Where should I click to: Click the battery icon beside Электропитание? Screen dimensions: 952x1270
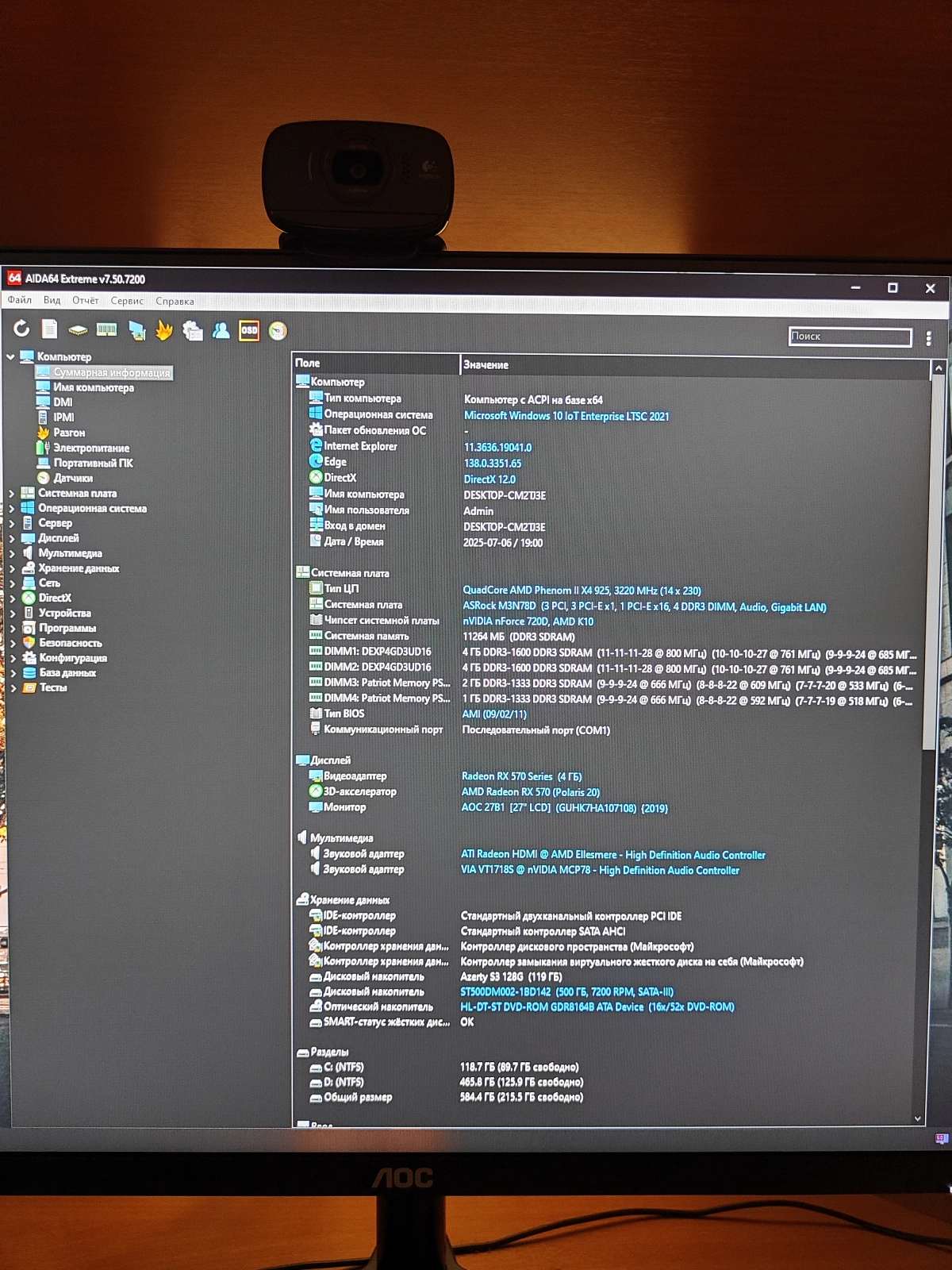click(43, 448)
